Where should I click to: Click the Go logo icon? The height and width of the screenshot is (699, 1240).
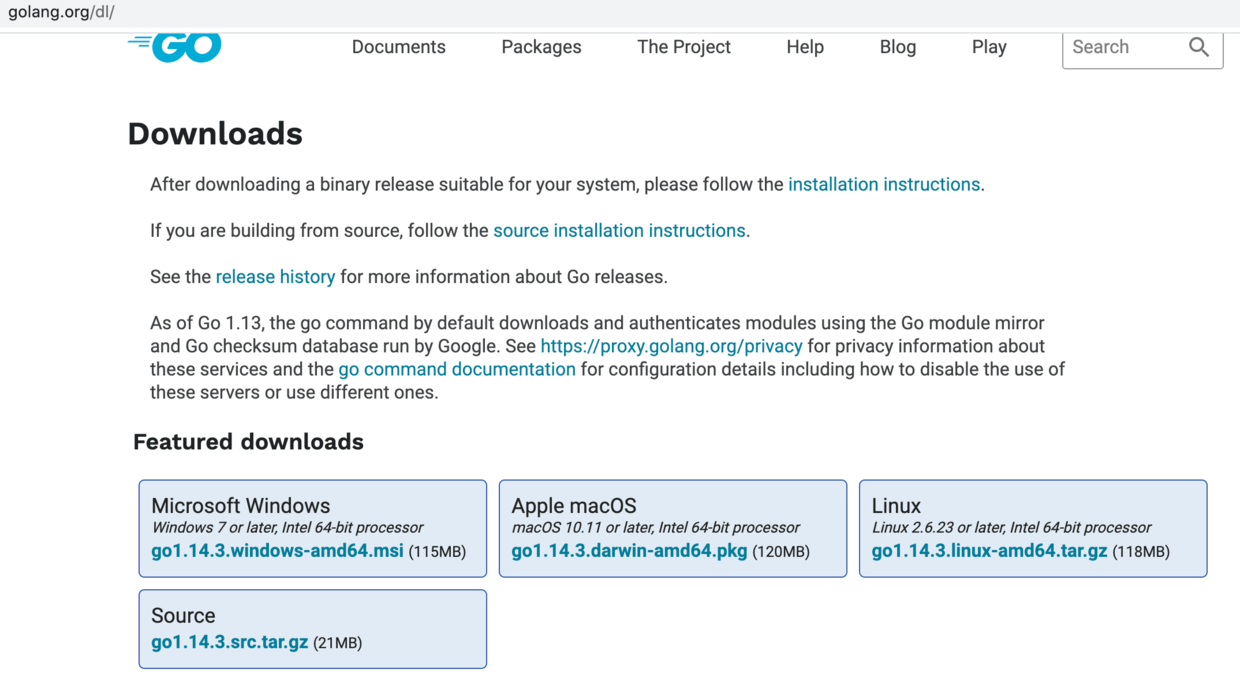[176, 47]
